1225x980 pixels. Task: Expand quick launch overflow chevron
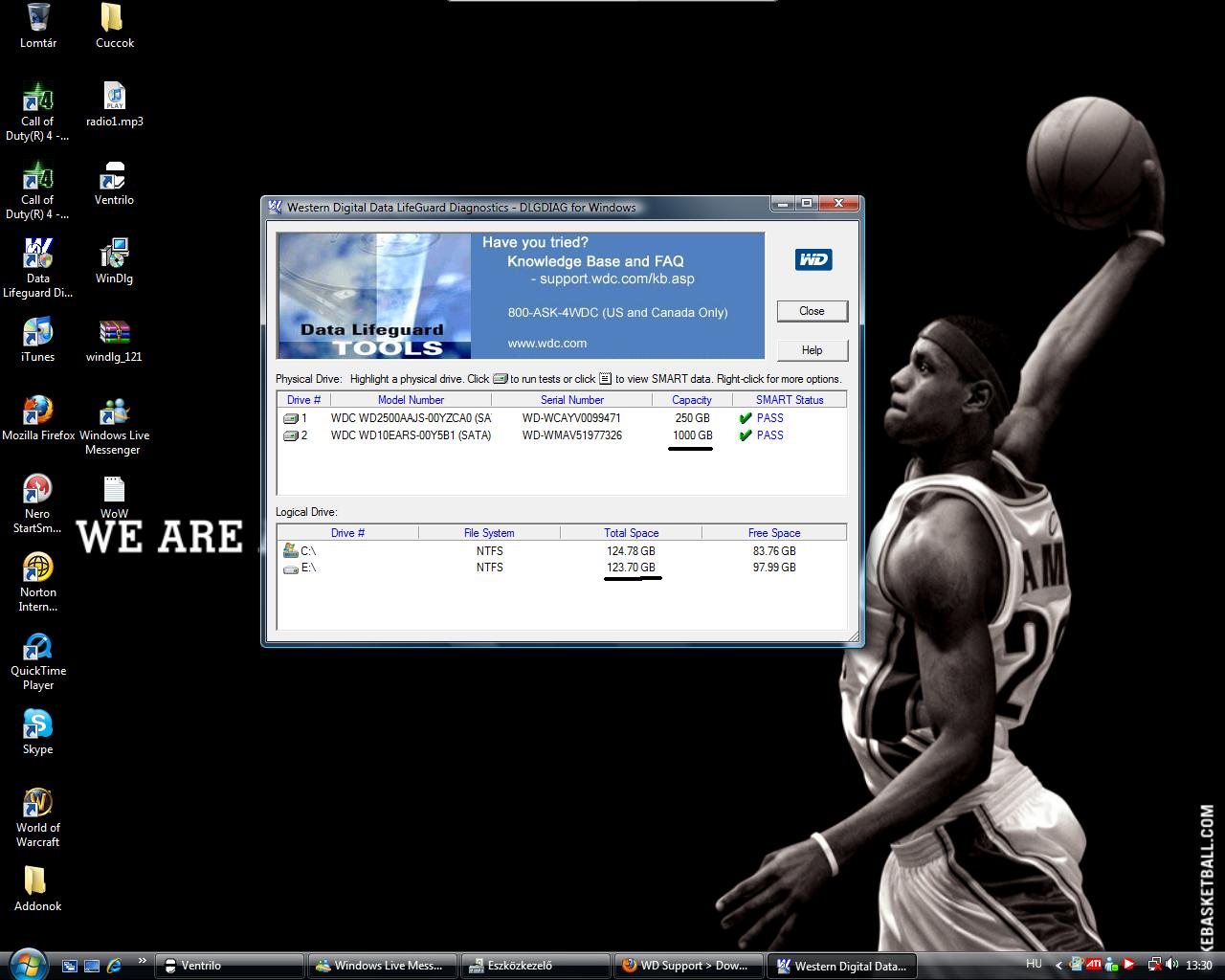[x=142, y=961]
